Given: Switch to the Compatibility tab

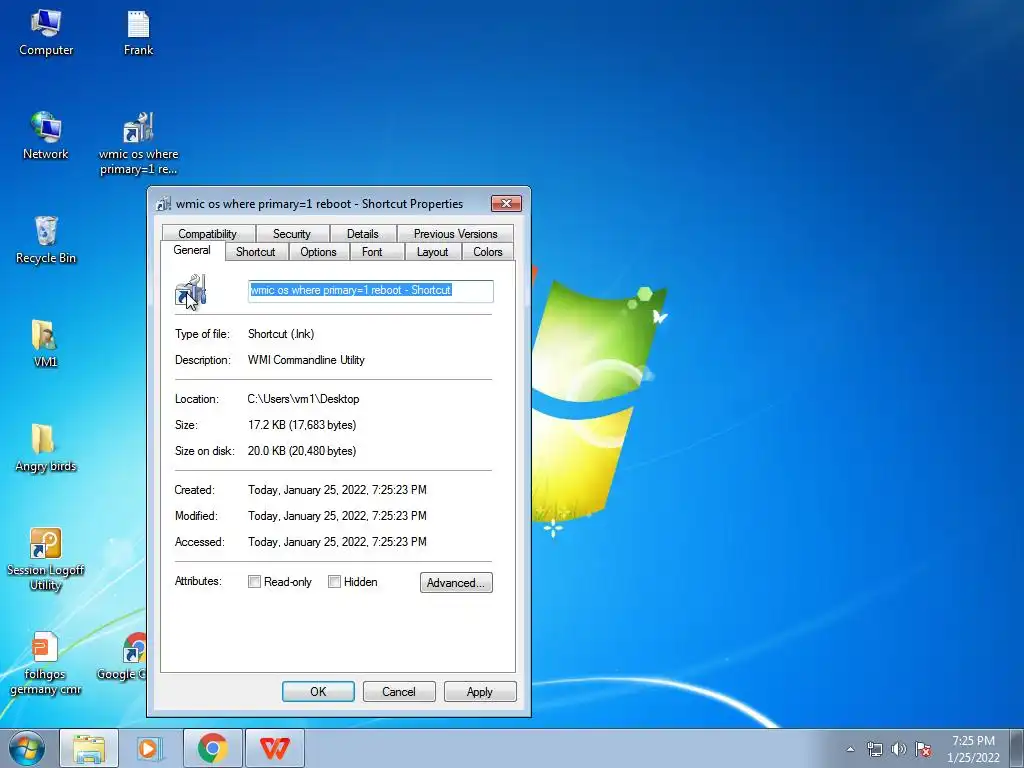Looking at the screenshot, I should pos(208,234).
